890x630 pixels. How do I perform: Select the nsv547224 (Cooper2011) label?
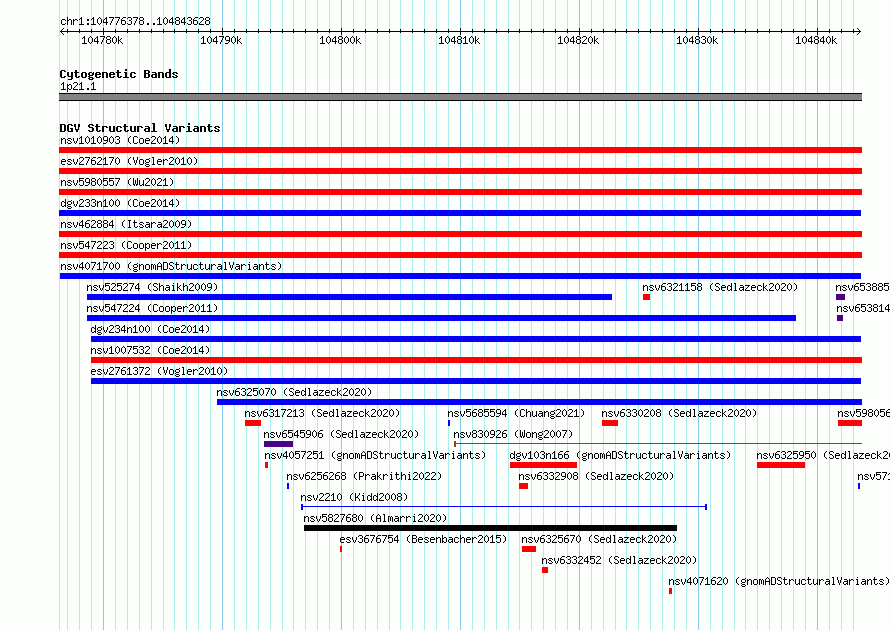coord(152,308)
